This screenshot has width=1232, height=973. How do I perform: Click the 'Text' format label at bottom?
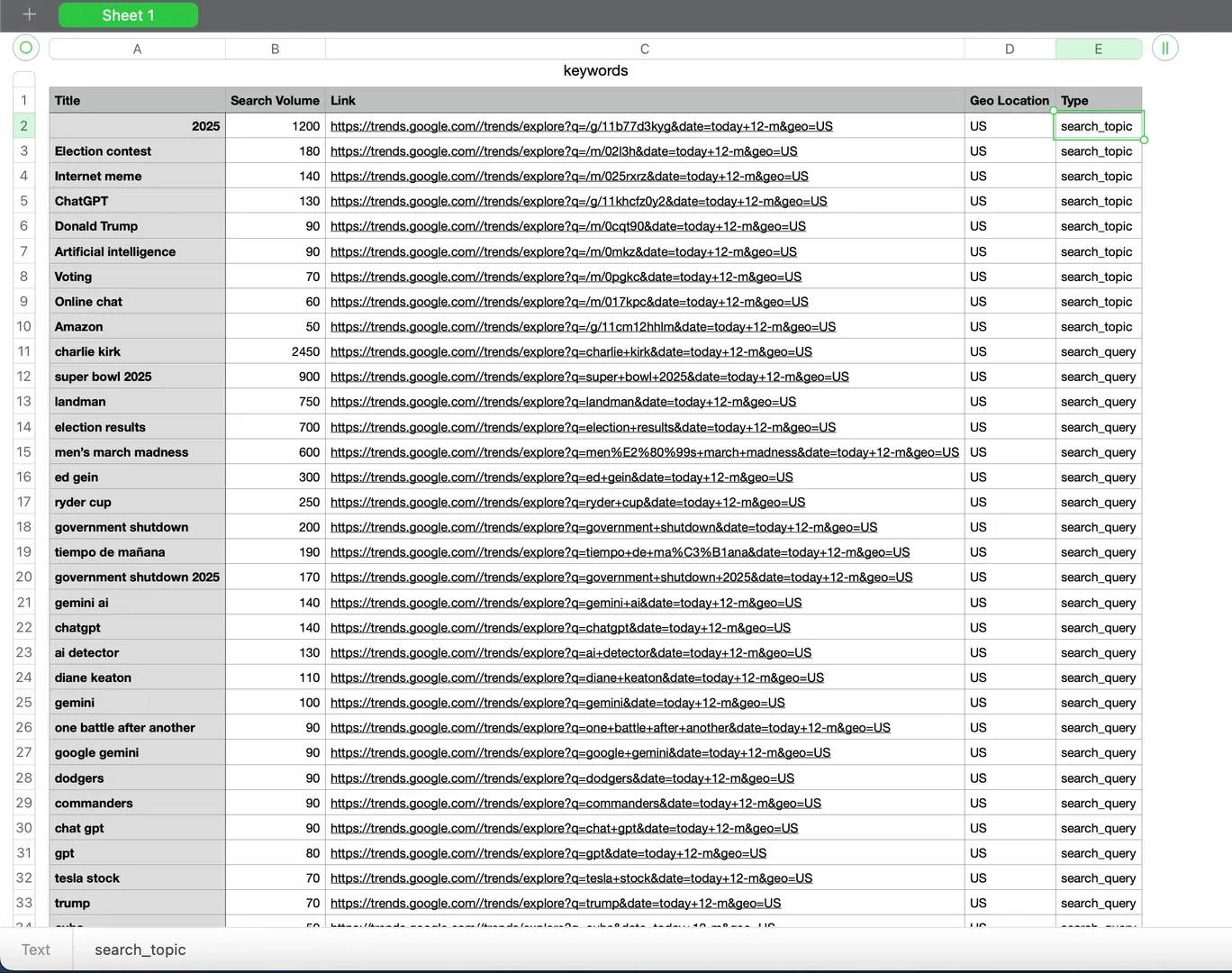pyautogui.click(x=36, y=950)
